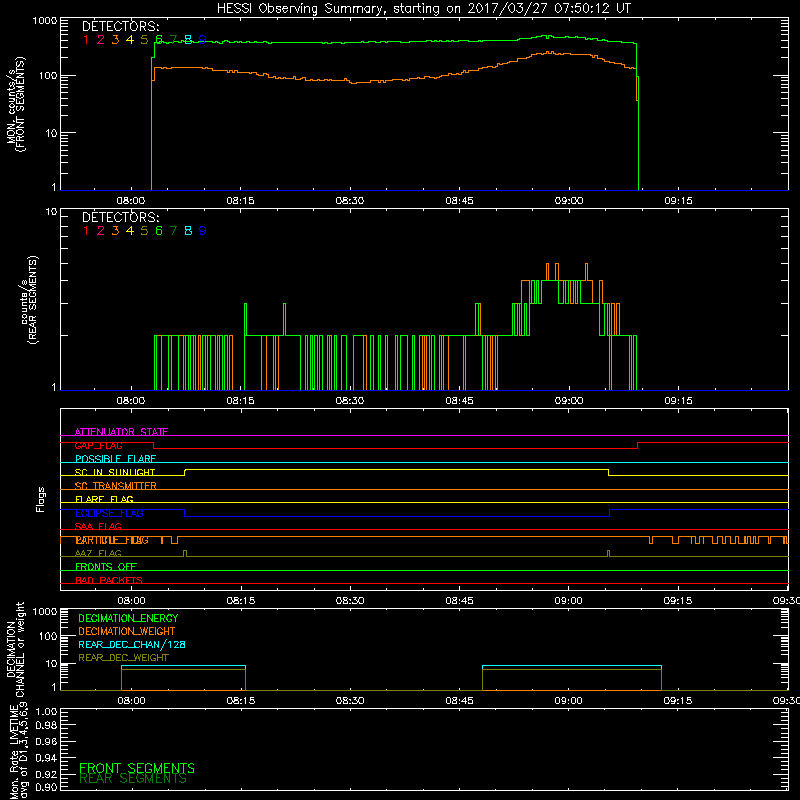The image size is (800, 800).
Task: Click the 'FRONTS_OFF' flag label
Action: [106, 567]
